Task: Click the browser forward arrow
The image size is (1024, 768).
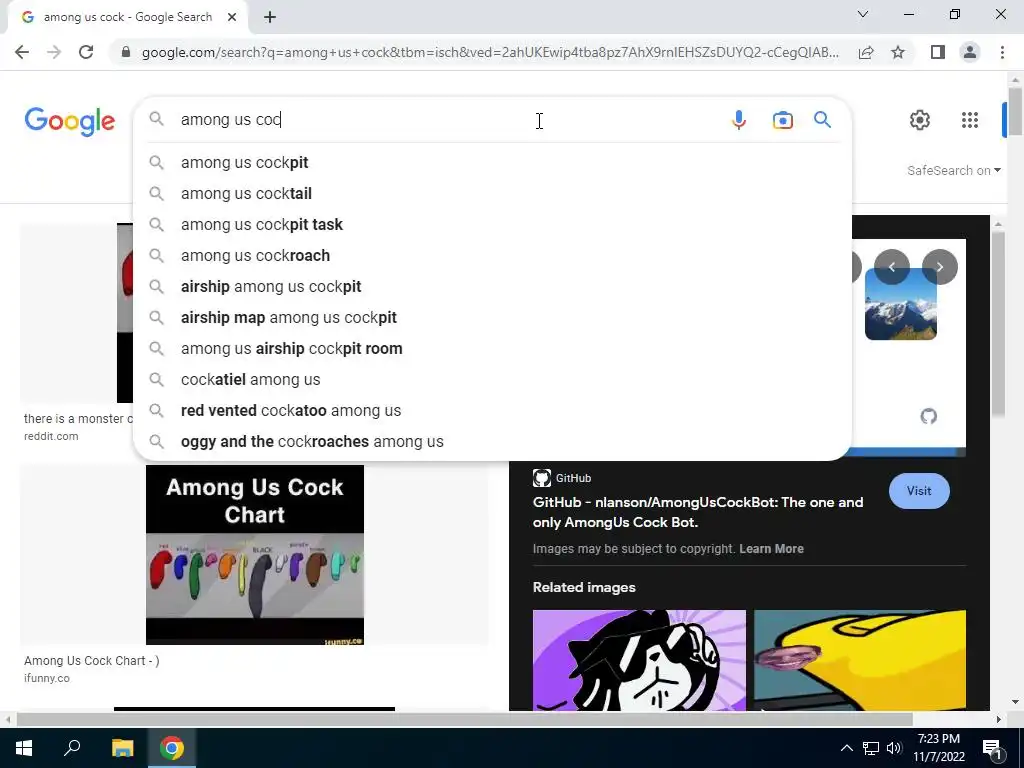Action: pyautogui.click(x=54, y=52)
